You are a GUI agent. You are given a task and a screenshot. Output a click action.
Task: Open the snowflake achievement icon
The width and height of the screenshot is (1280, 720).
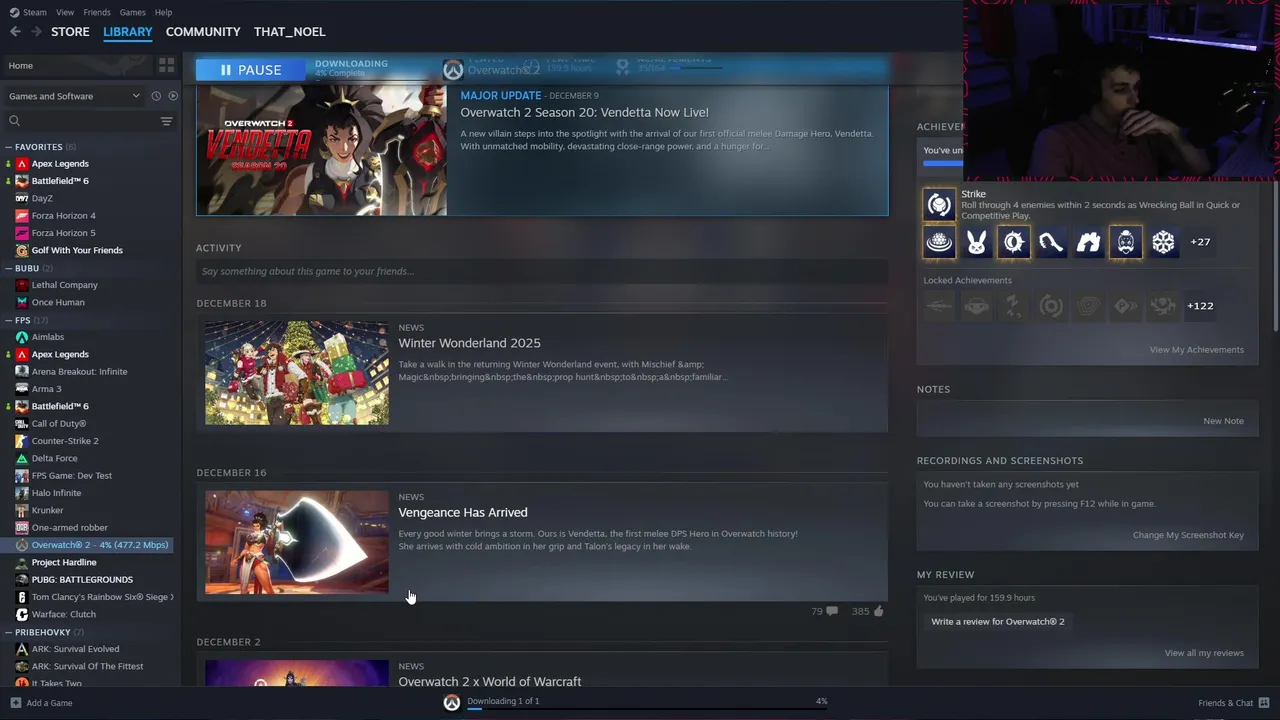tap(1163, 242)
